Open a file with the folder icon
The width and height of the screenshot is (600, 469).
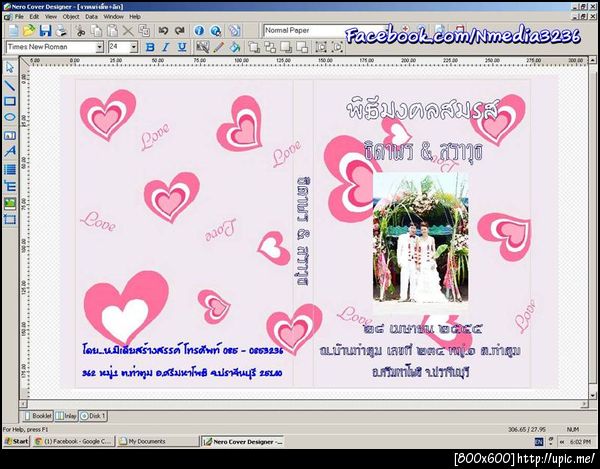[29, 31]
